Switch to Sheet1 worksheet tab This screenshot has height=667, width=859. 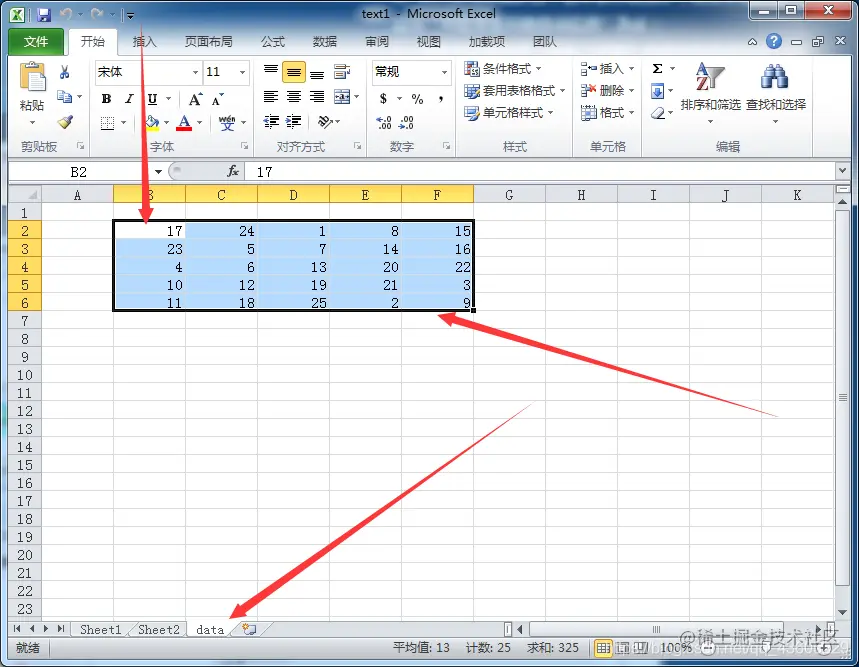pyautogui.click(x=100, y=630)
